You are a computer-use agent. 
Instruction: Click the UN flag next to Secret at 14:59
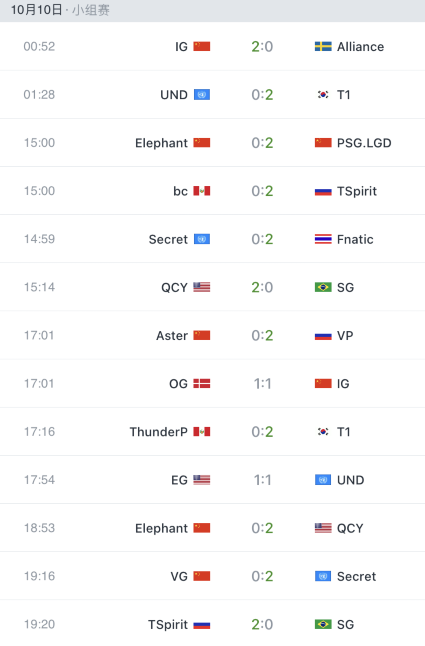point(202,239)
